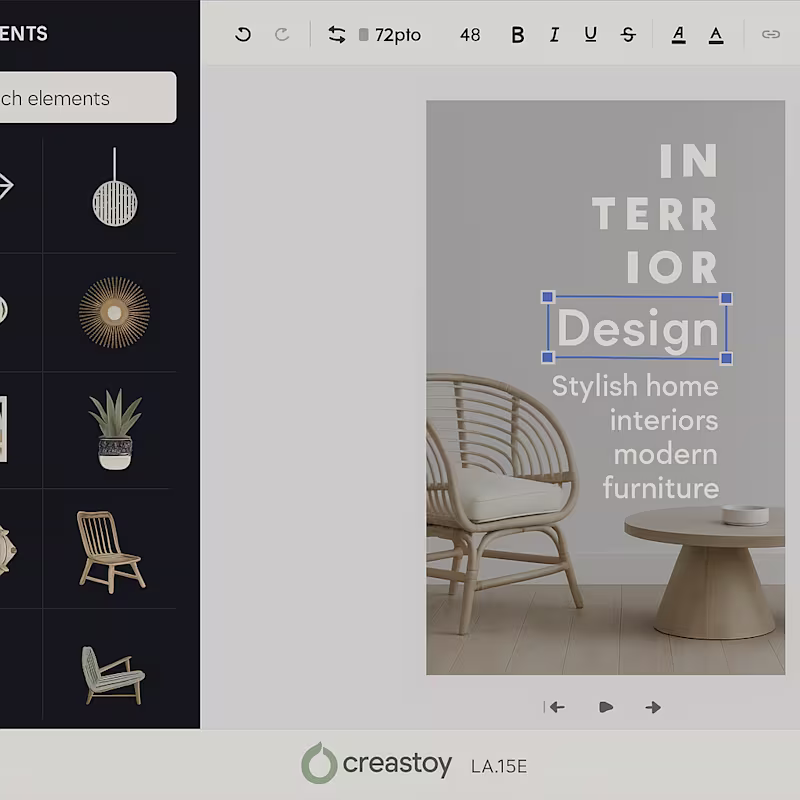This screenshot has width=800, height=800.
Task: Click the search elements input field
Action: pos(85,98)
